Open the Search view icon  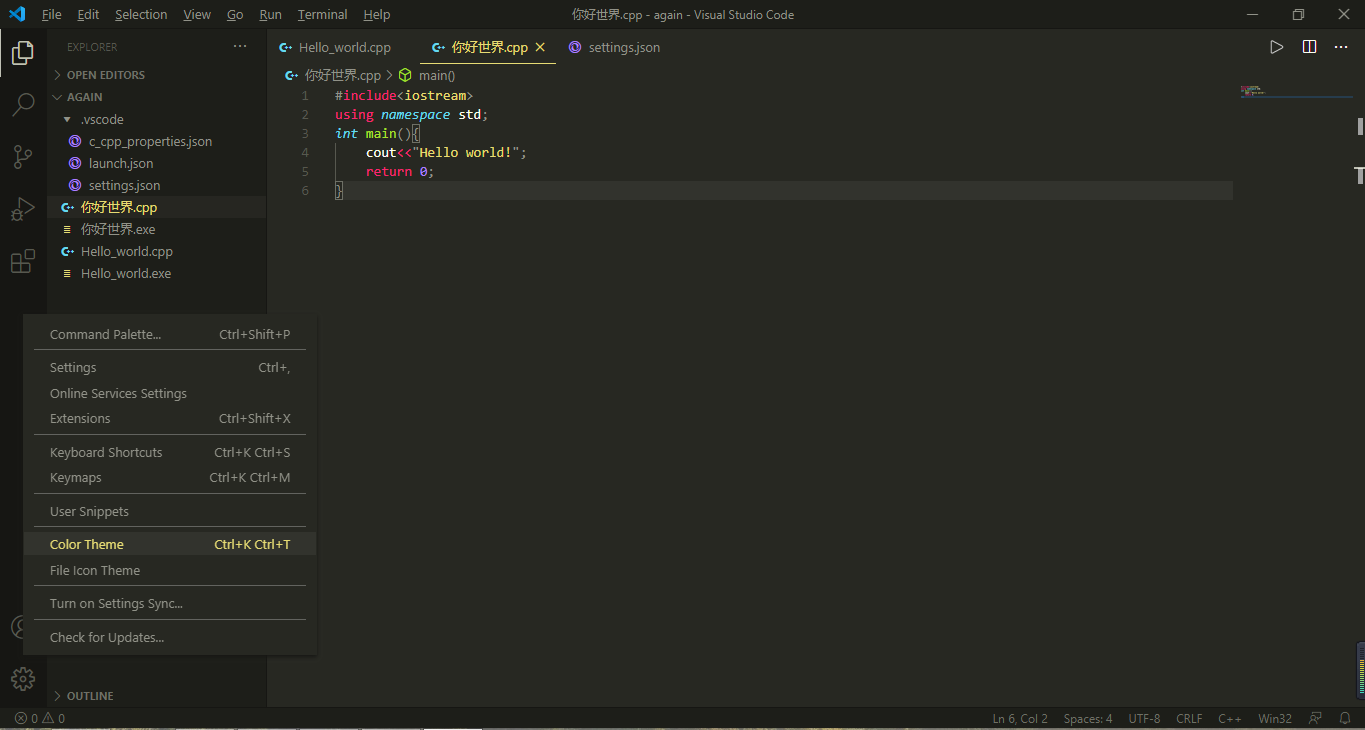23,104
